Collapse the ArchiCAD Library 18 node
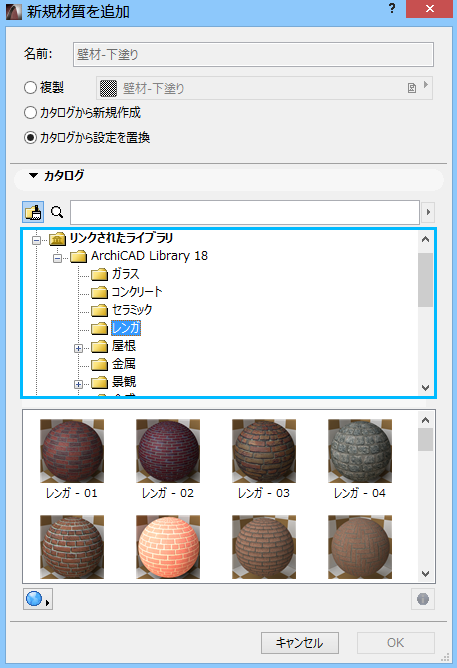The height and width of the screenshot is (668, 457). tap(57, 258)
